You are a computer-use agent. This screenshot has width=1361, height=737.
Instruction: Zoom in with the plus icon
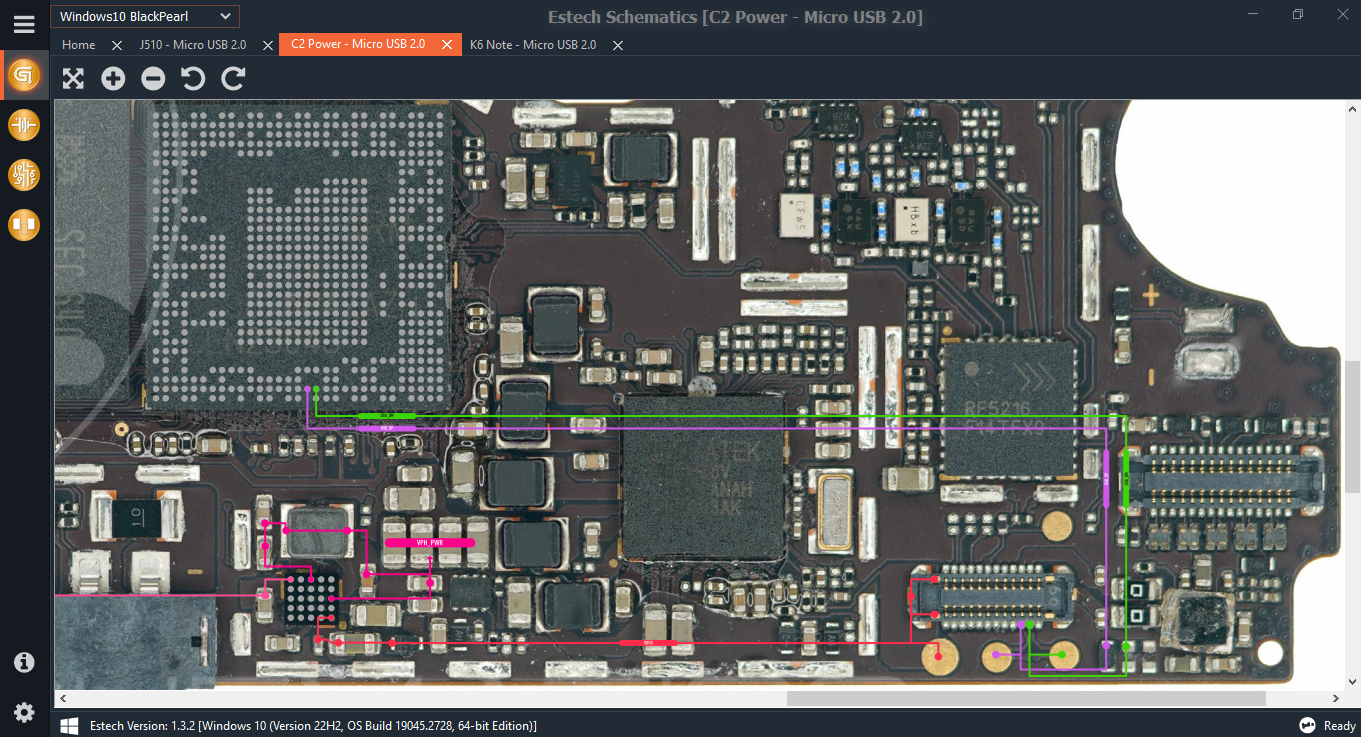(113, 78)
